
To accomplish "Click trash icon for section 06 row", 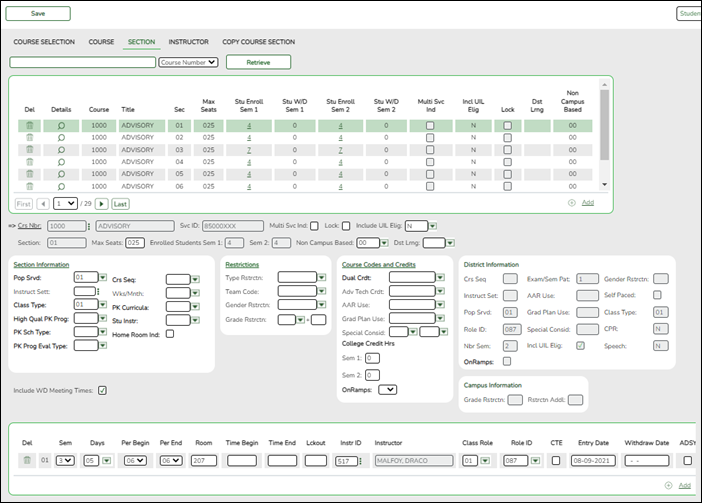I will 30,186.
